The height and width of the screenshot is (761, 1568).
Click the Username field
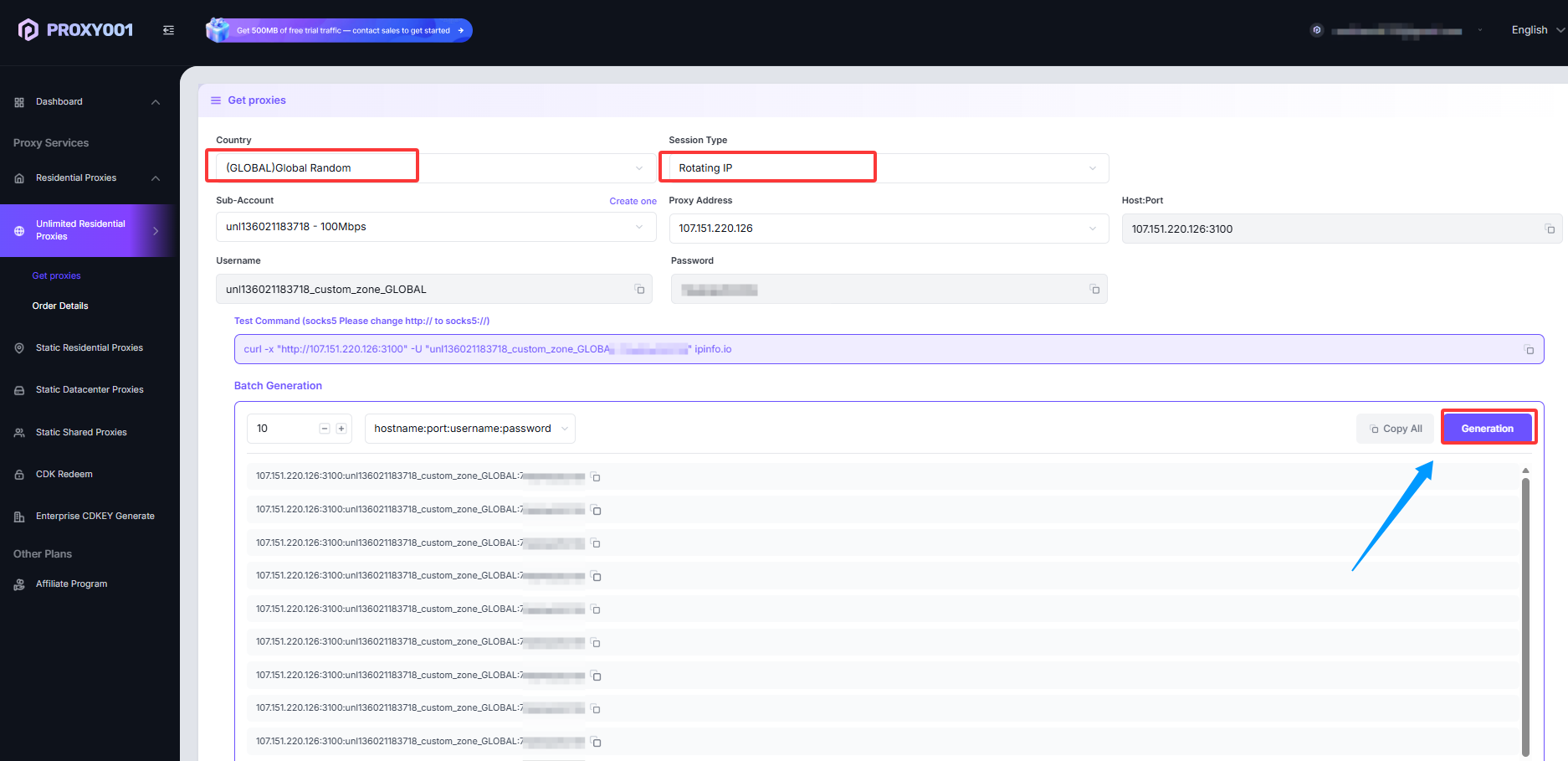(433, 289)
